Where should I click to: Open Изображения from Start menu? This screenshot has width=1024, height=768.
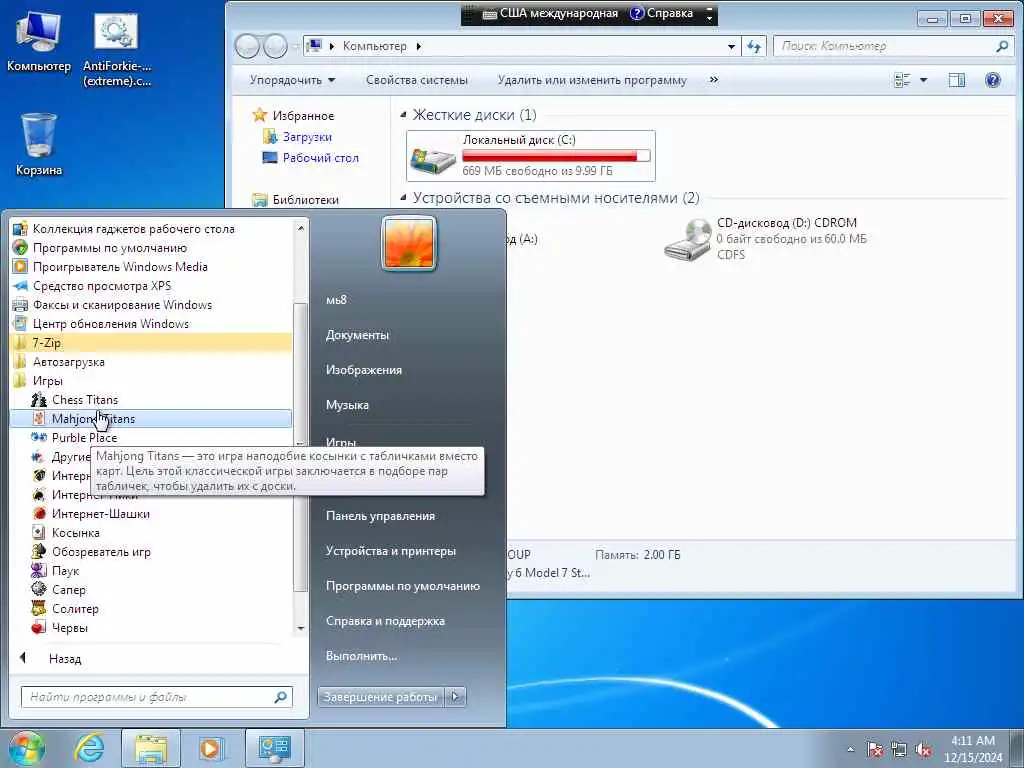point(364,370)
